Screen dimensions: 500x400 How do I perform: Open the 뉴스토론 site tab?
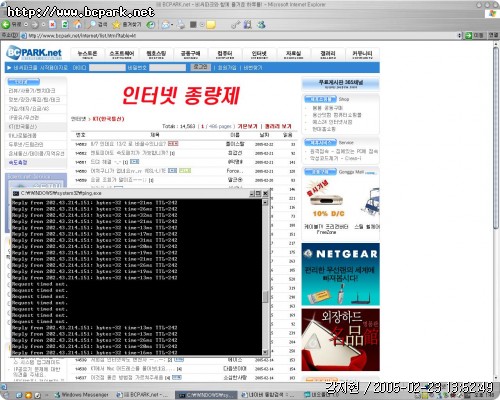[x=87, y=54]
